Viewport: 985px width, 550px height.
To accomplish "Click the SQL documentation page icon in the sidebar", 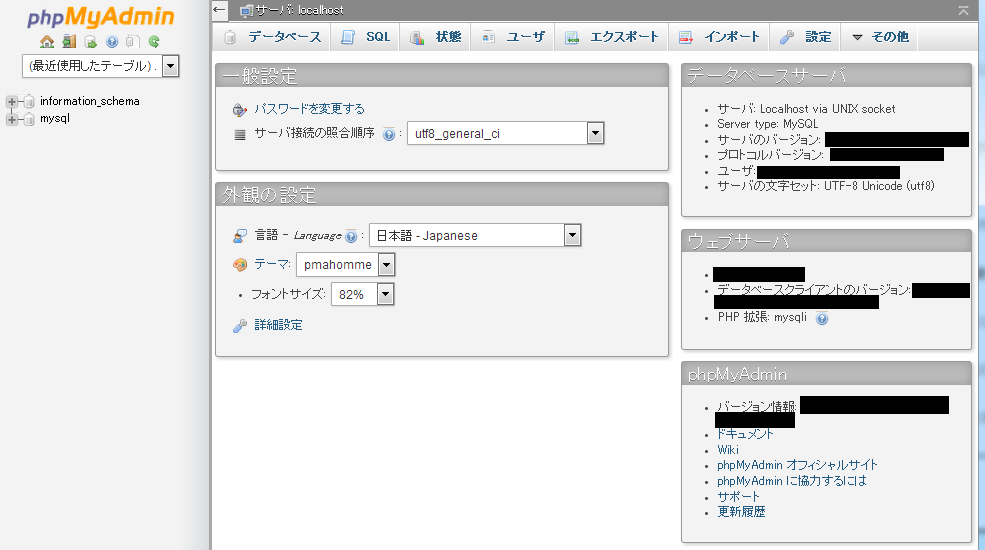I will tap(132, 42).
